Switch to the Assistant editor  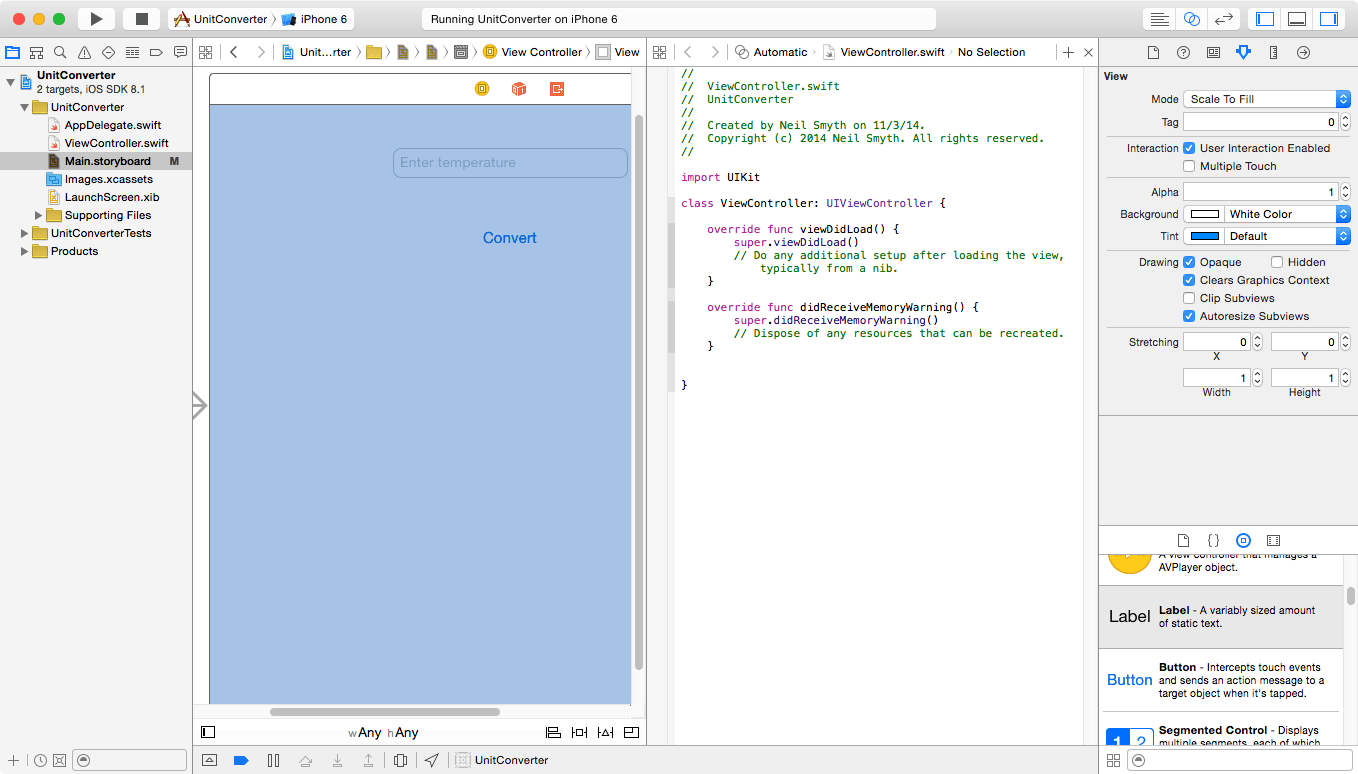point(1191,18)
